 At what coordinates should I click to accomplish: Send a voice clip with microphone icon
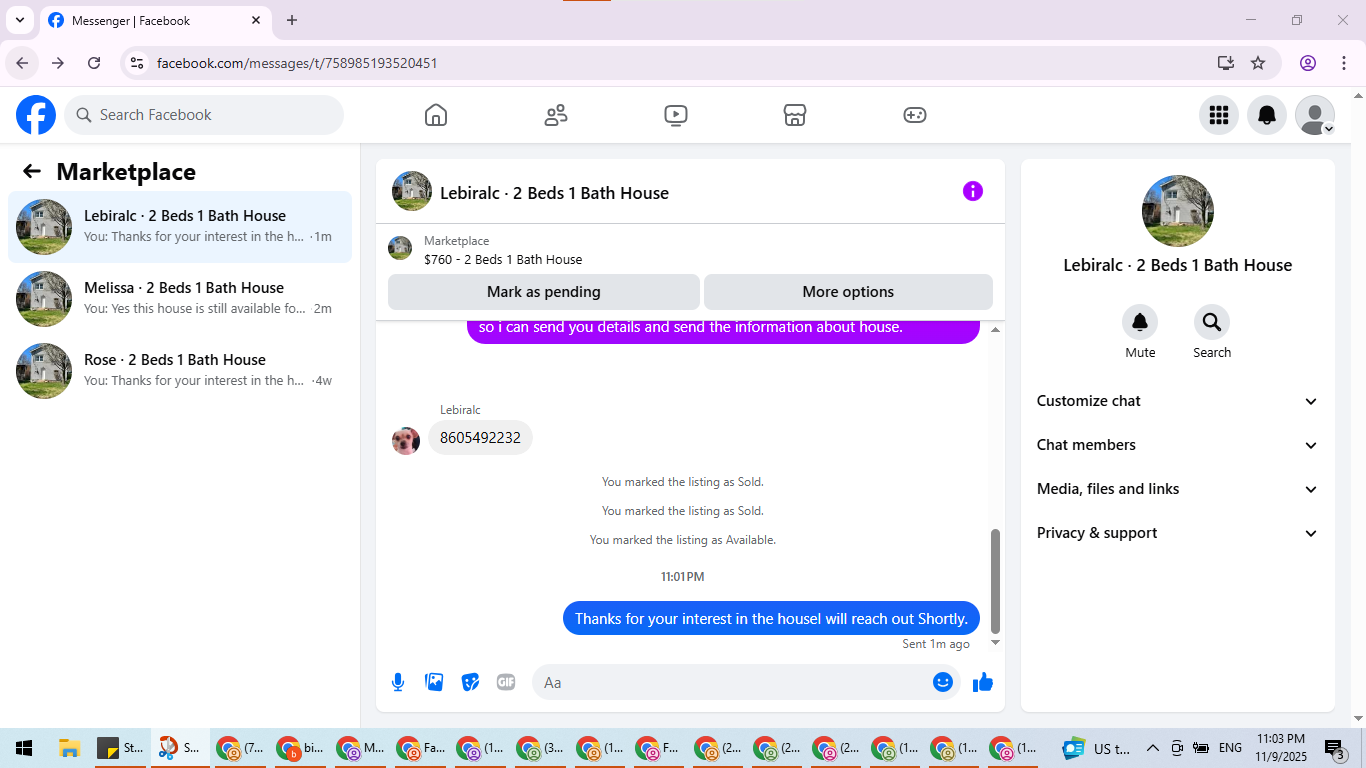pyautogui.click(x=398, y=682)
